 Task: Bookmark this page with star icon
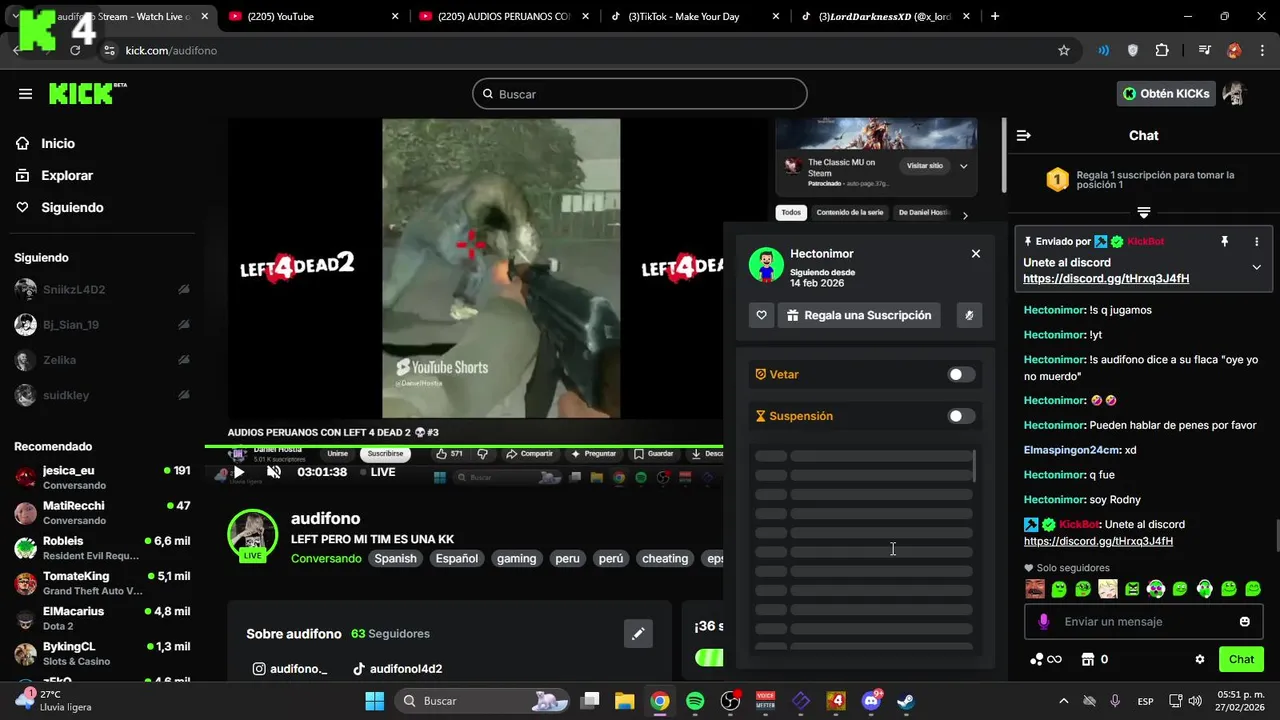(1064, 51)
